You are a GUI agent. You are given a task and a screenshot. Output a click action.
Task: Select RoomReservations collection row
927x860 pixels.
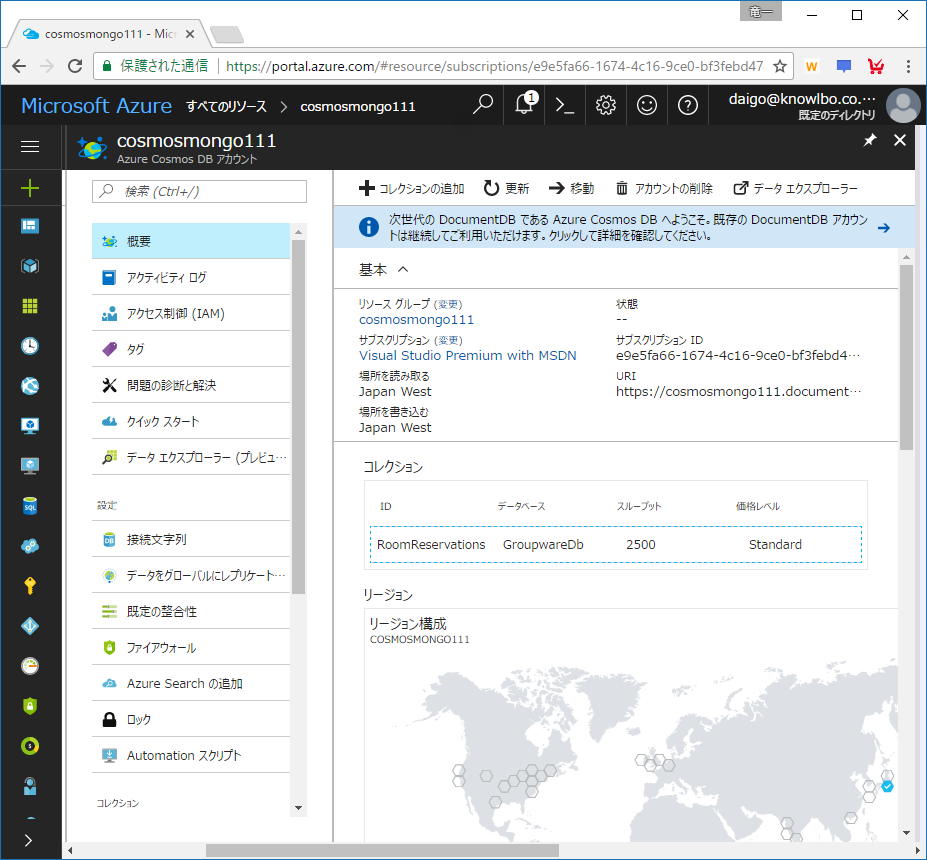[x=615, y=544]
